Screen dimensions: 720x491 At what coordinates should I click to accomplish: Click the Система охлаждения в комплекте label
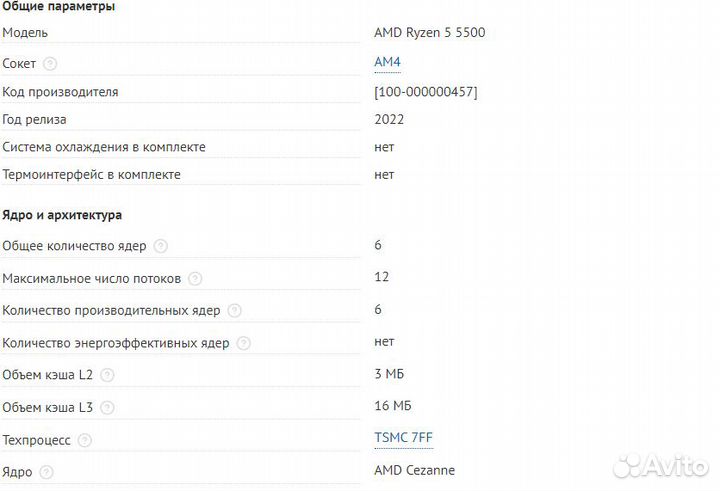104,147
